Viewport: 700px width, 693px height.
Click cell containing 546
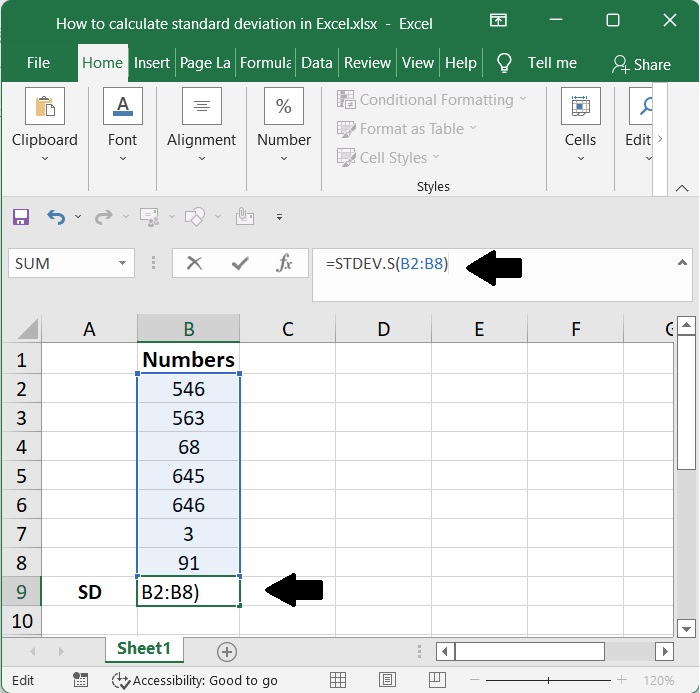(188, 389)
